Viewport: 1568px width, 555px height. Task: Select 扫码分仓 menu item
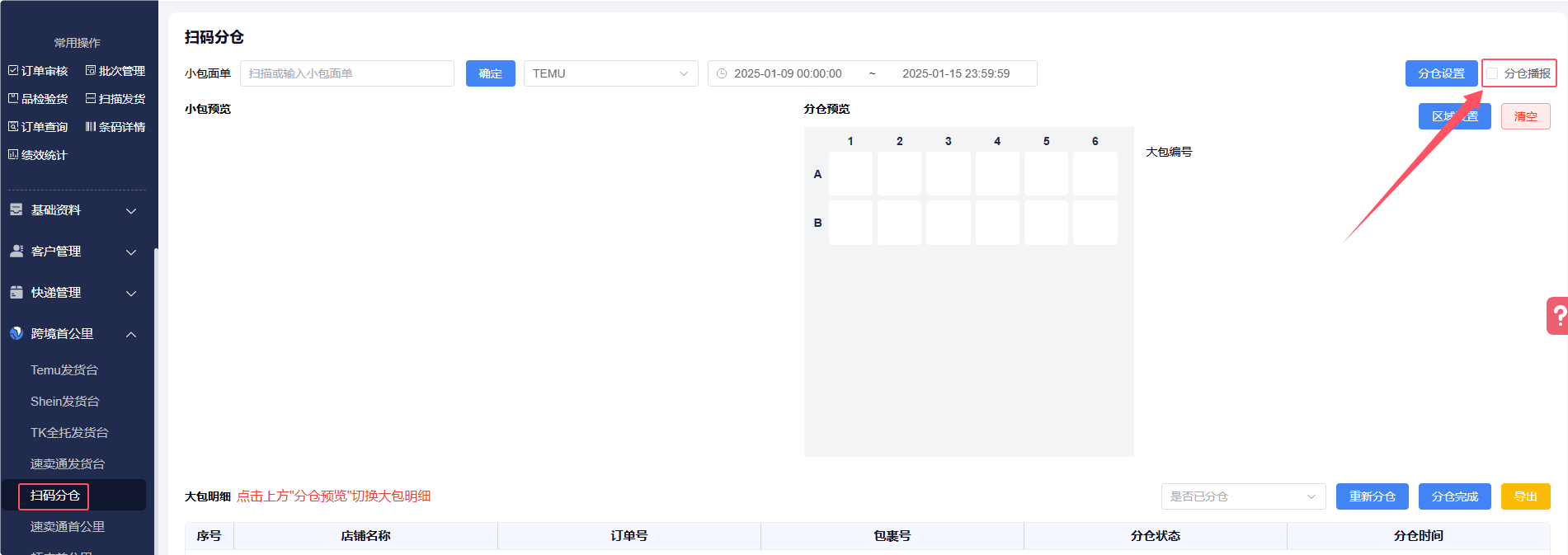tap(55, 496)
